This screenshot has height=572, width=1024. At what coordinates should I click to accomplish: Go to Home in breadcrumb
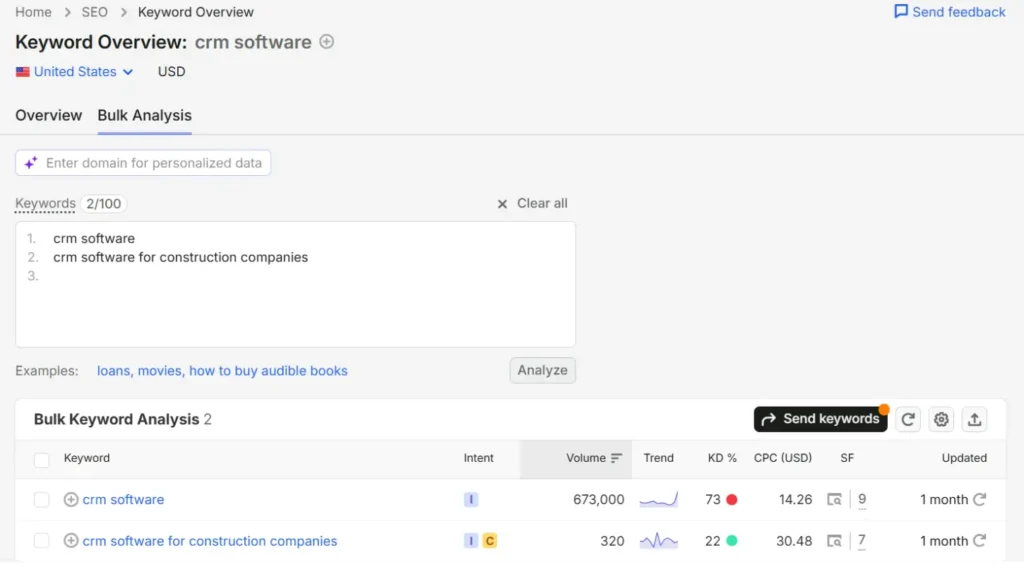tap(33, 12)
